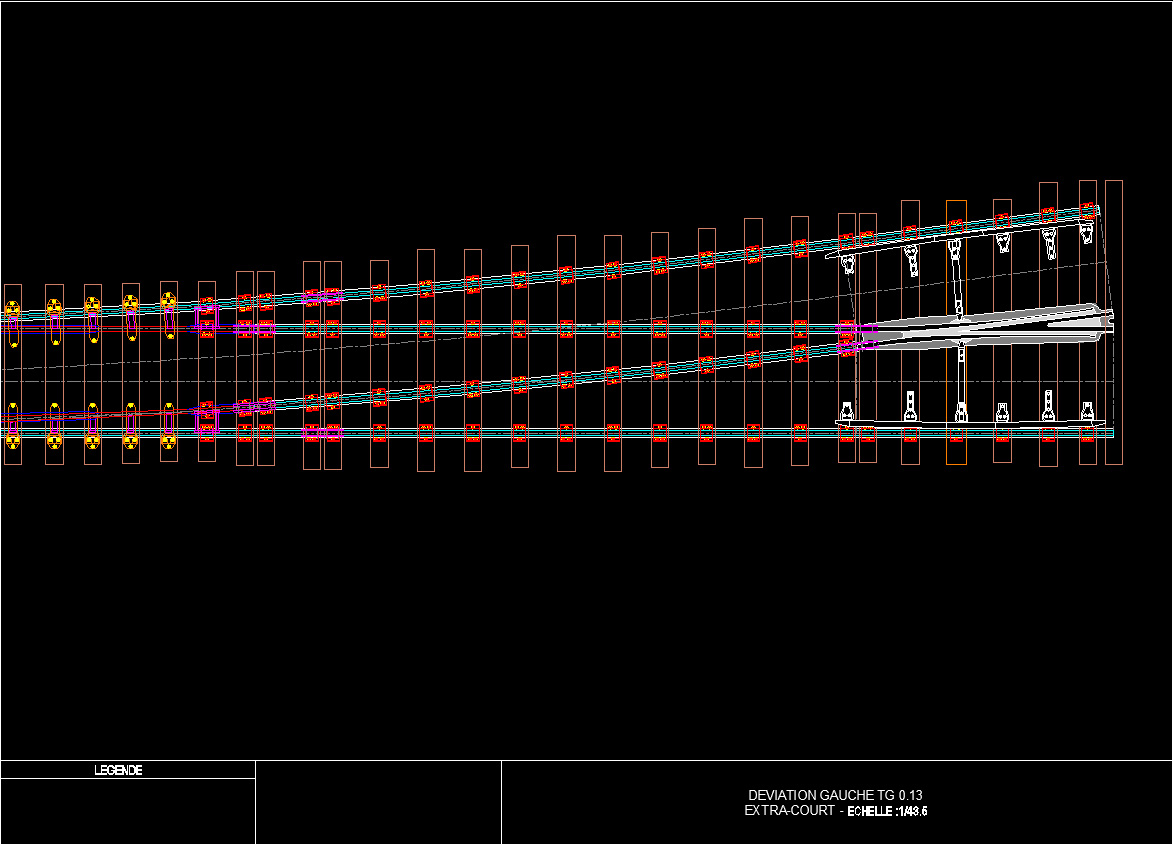Pick the bottom yellow fastener on leftmost sleeper
The height and width of the screenshot is (844, 1173).
click(12, 440)
